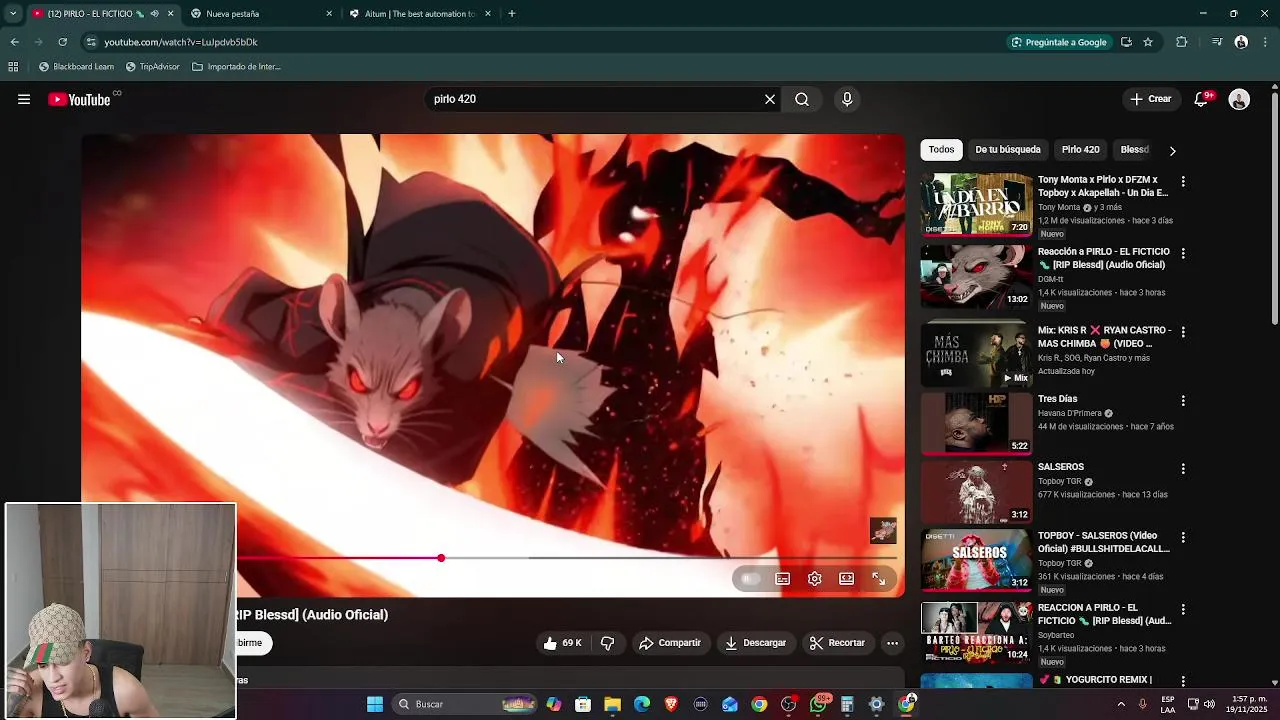The height and width of the screenshot is (720, 1280).
Task: Open Chrome three-dot menu
Action: pyautogui.click(x=1266, y=42)
